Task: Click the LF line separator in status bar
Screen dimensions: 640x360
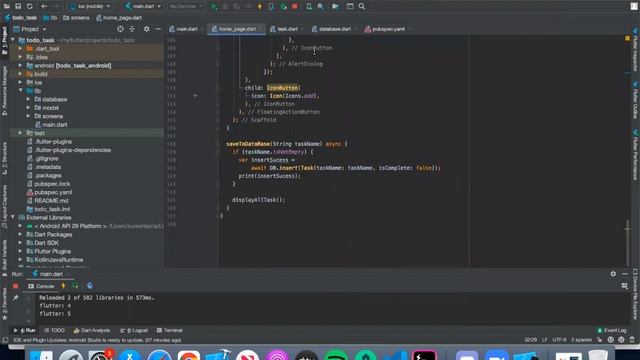Action: (x=544, y=340)
